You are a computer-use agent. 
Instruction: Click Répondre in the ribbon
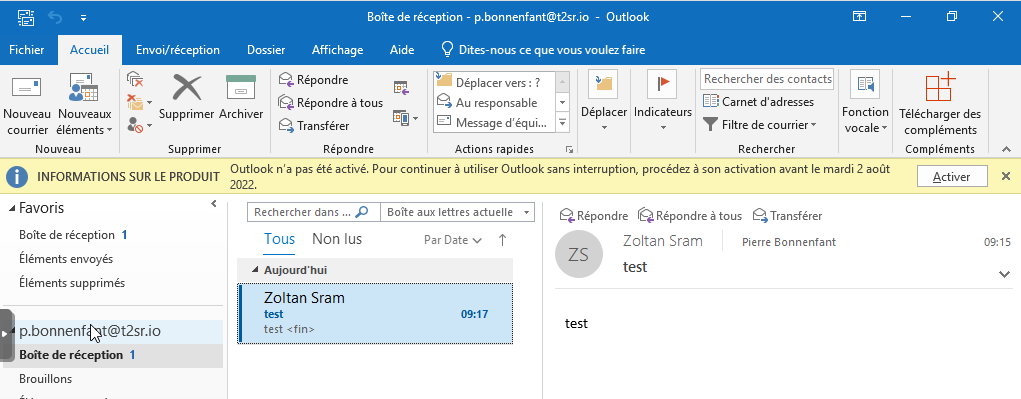coord(314,80)
